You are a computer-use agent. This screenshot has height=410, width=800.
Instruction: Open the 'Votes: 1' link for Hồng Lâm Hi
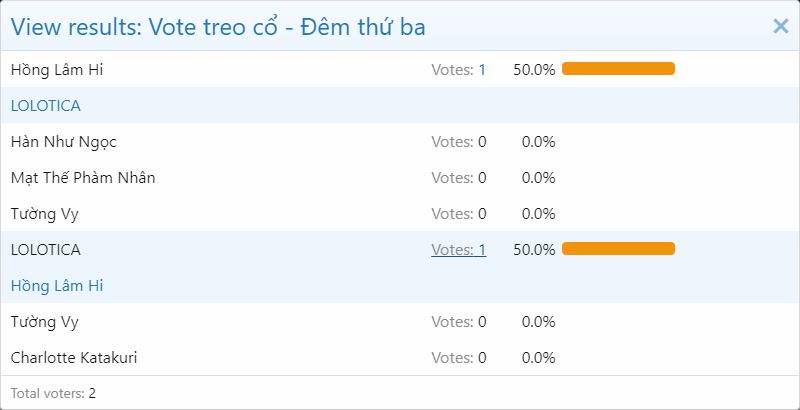coord(458,70)
